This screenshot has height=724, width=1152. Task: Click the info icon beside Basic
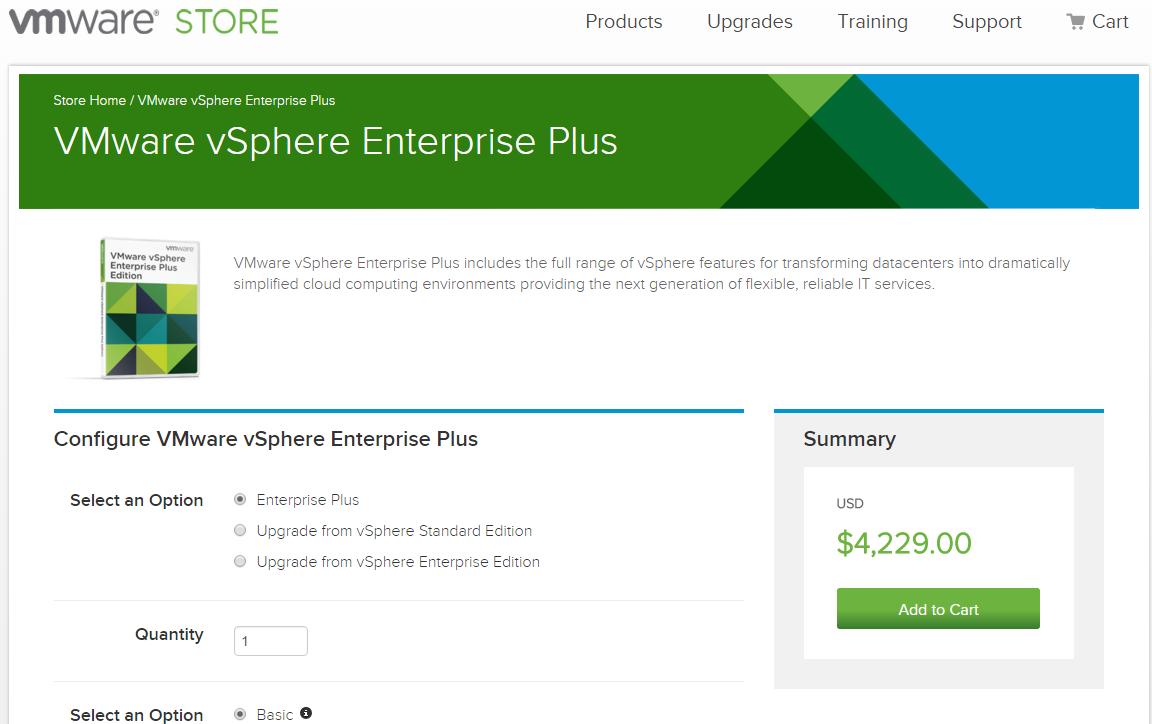pos(306,713)
